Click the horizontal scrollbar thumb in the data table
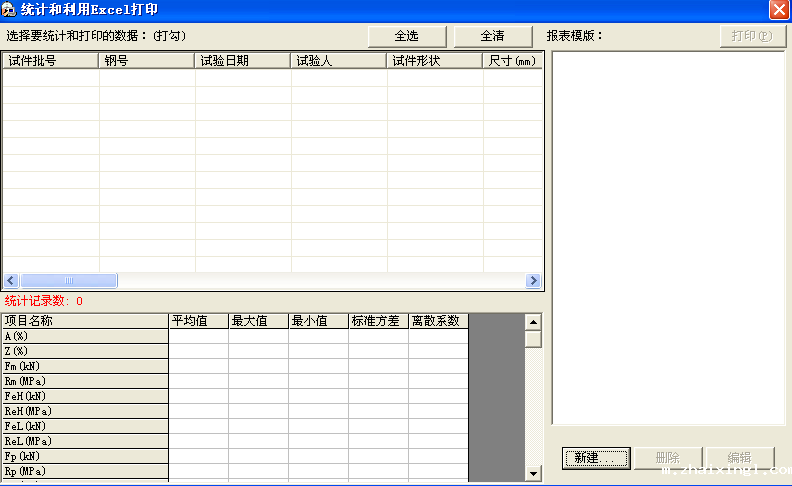This screenshot has height=486, width=792. (x=68, y=281)
